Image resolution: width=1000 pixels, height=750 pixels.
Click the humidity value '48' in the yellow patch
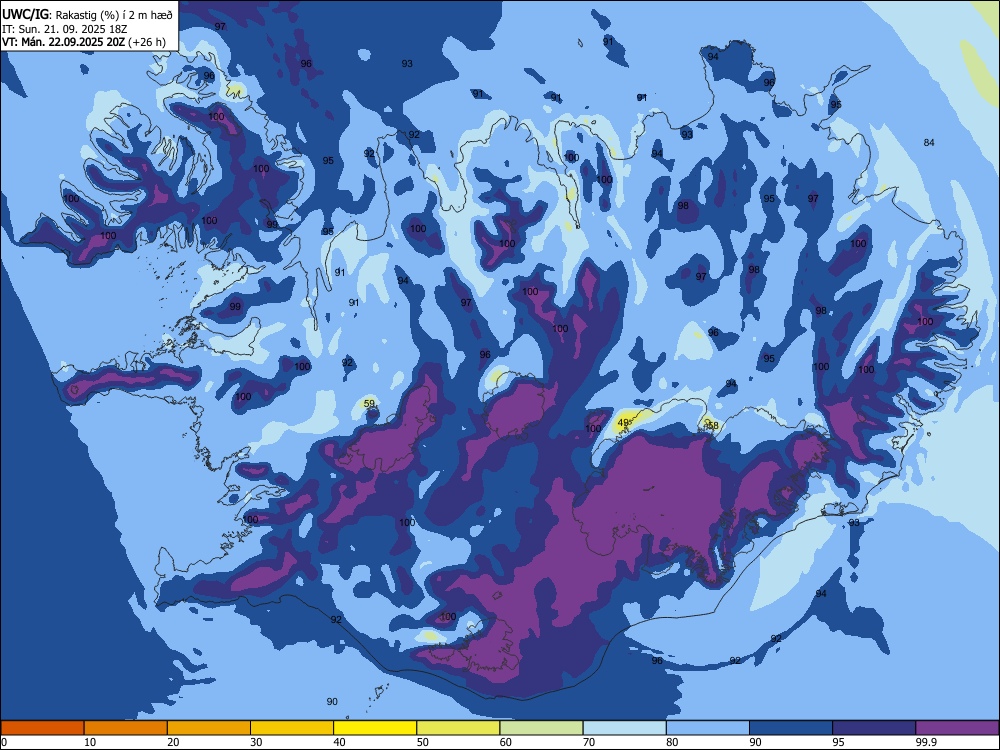[x=623, y=422]
